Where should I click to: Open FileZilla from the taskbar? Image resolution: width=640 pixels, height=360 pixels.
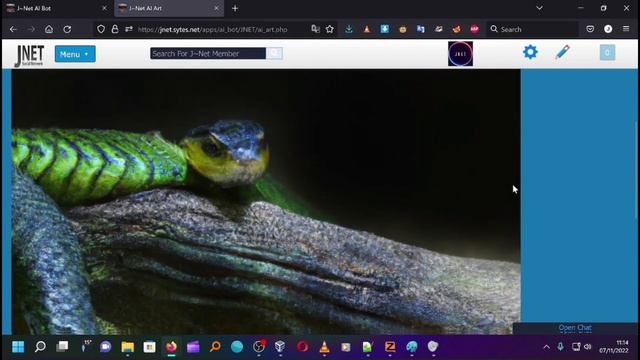[390, 347]
